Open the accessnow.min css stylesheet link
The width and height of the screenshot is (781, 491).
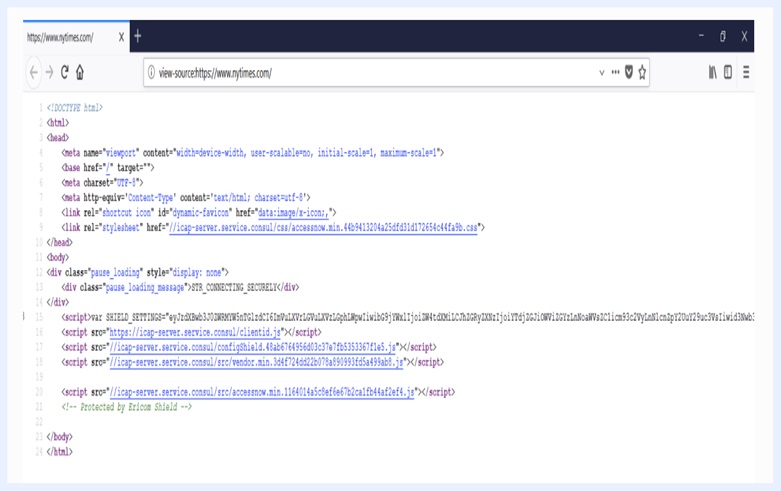click(x=323, y=228)
